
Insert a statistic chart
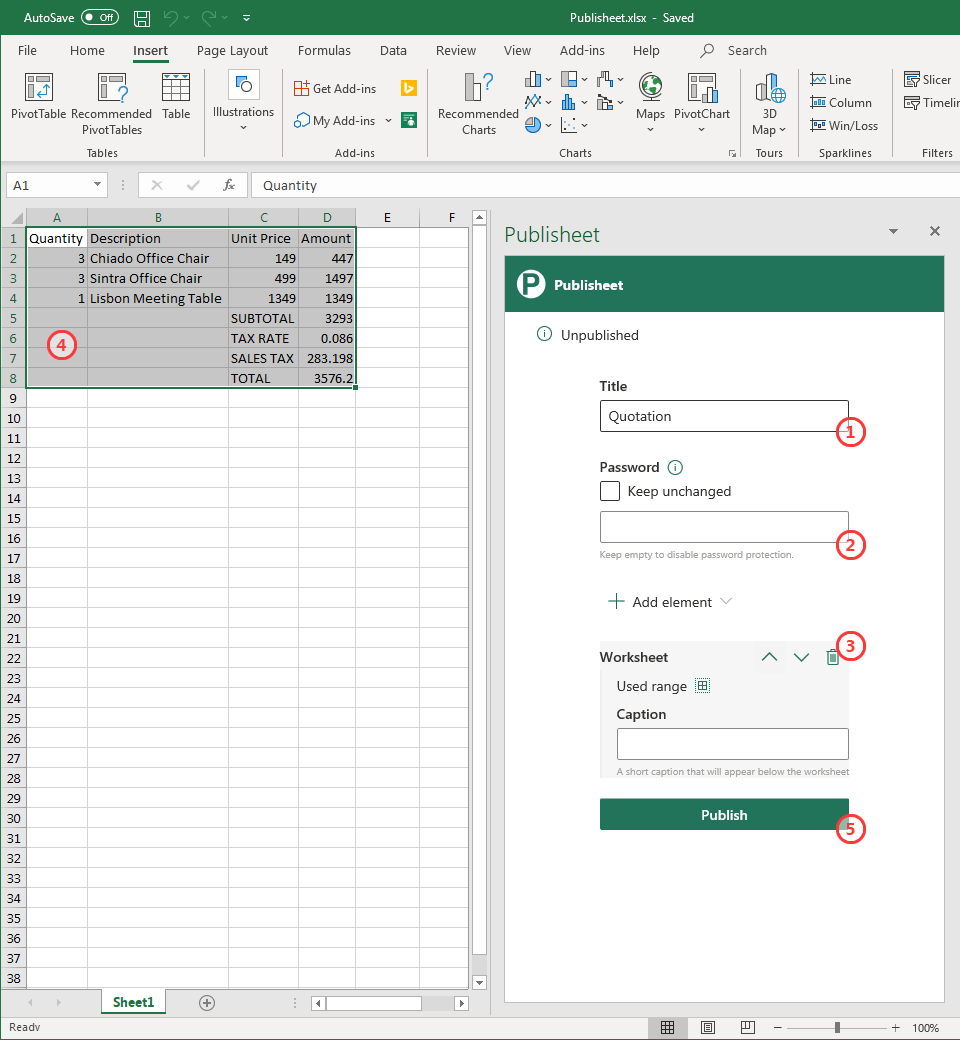pyautogui.click(x=569, y=102)
